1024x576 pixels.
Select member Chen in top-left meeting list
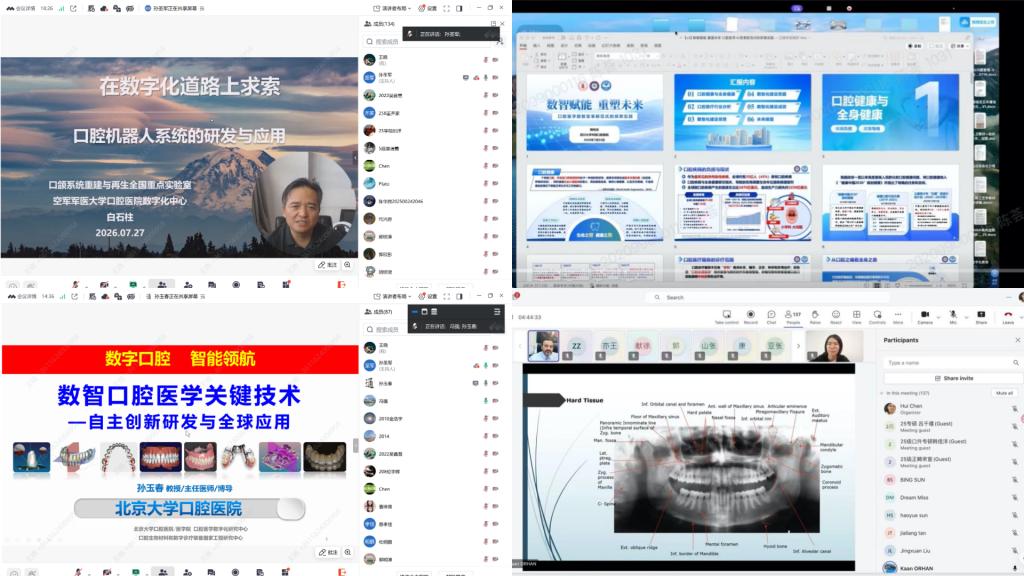[430, 166]
